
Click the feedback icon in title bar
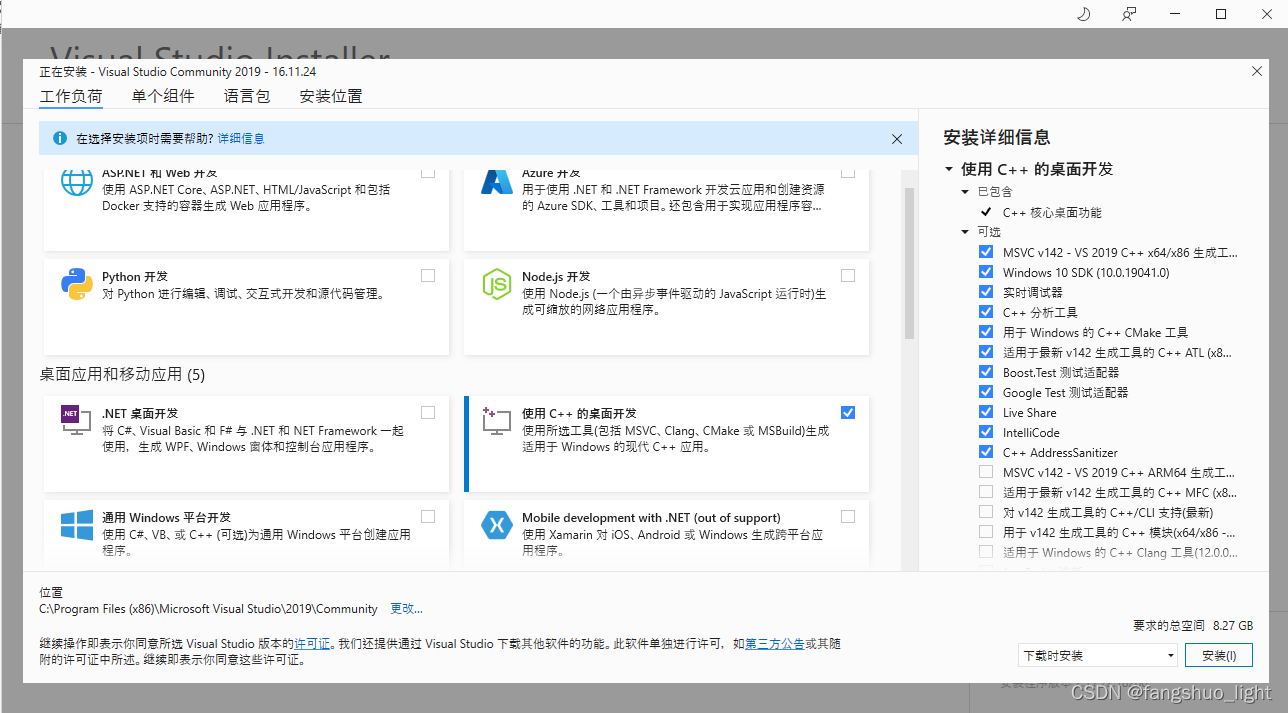coord(1129,14)
